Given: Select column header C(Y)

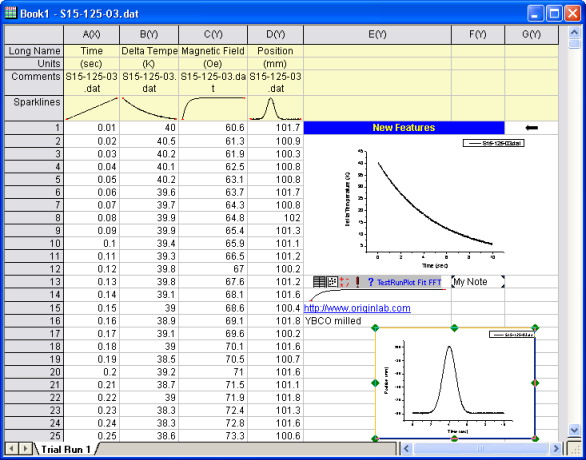Looking at the screenshot, I should coord(213,34).
